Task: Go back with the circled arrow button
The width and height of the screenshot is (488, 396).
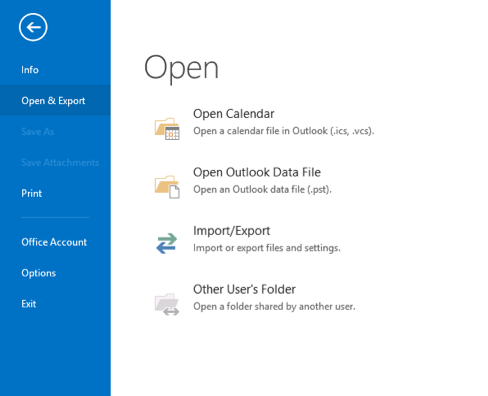Action: (x=33, y=27)
